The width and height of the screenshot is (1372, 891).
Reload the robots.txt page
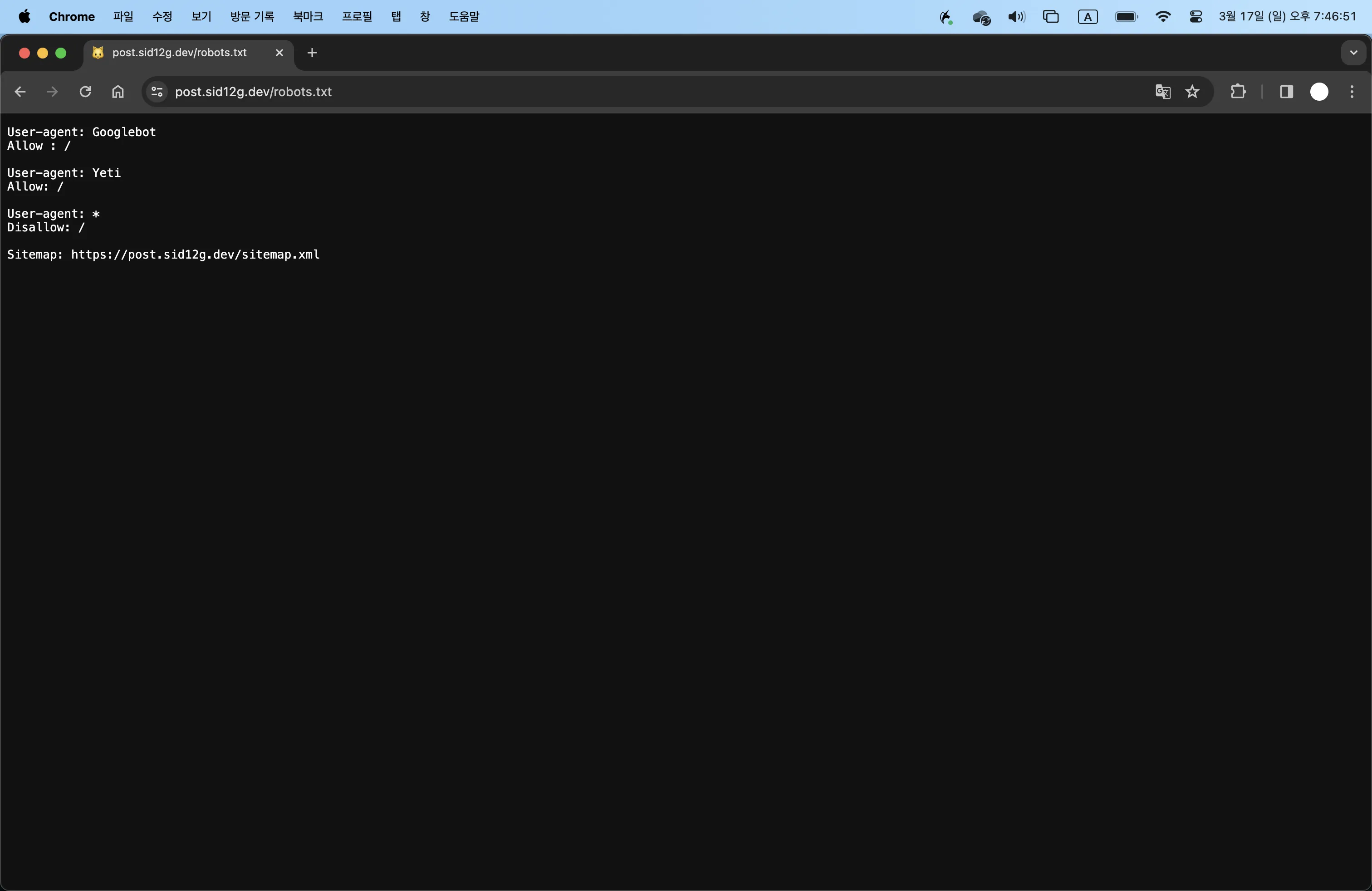coord(85,92)
